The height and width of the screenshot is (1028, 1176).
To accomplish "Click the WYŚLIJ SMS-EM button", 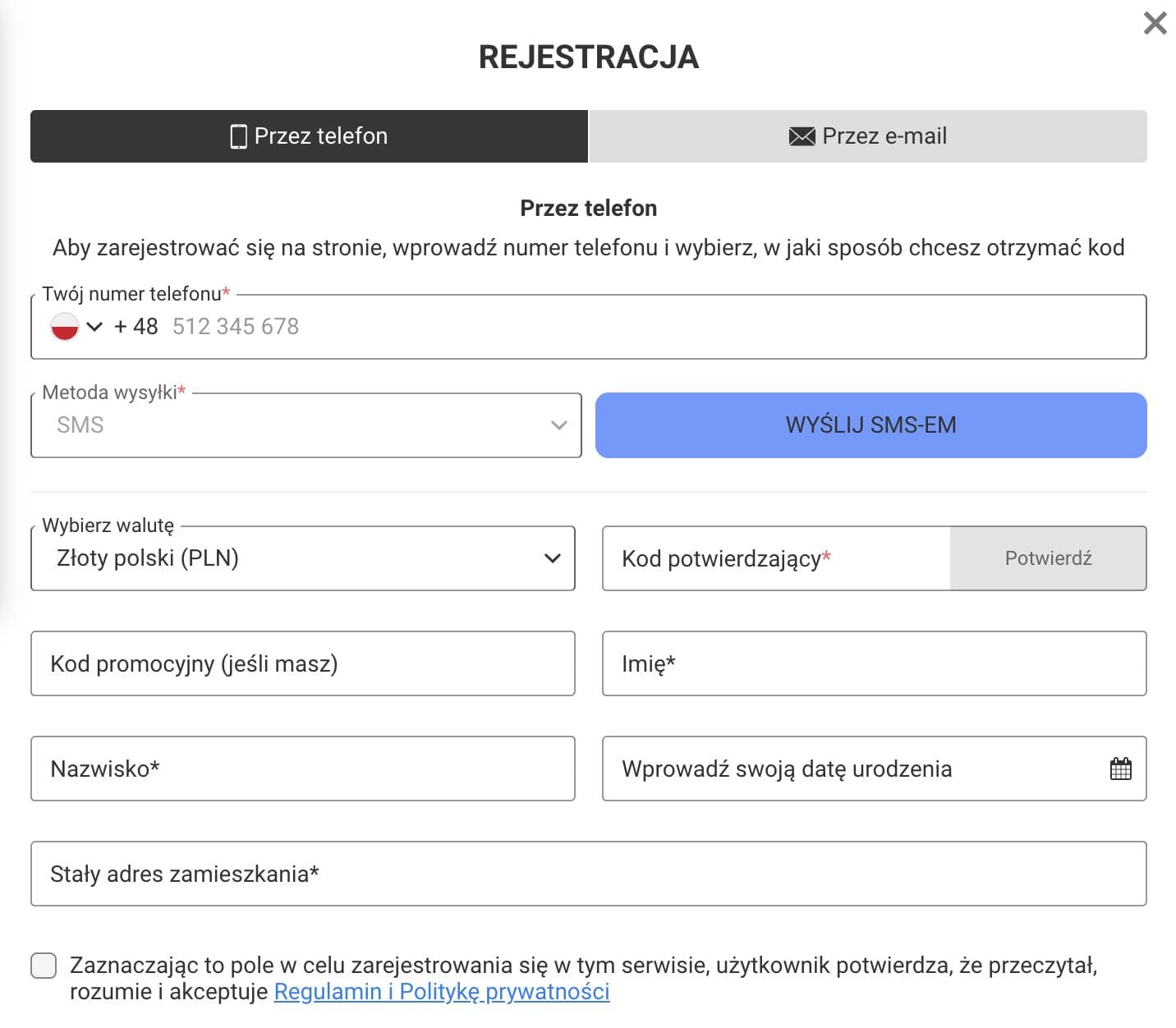I will pos(871,425).
